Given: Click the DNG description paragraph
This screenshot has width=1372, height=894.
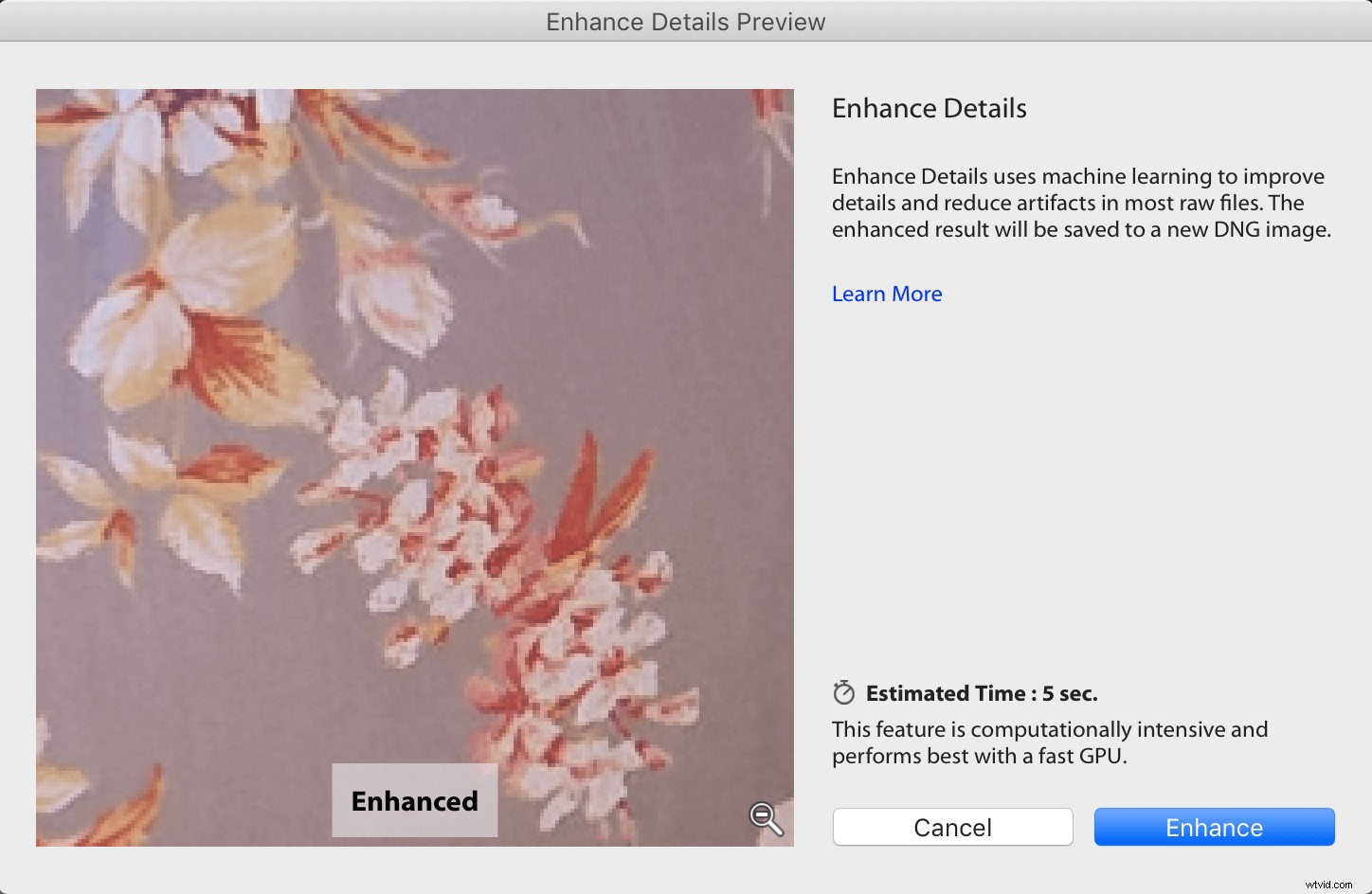Looking at the screenshot, I should pyautogui.click(x=1080, y=202).
